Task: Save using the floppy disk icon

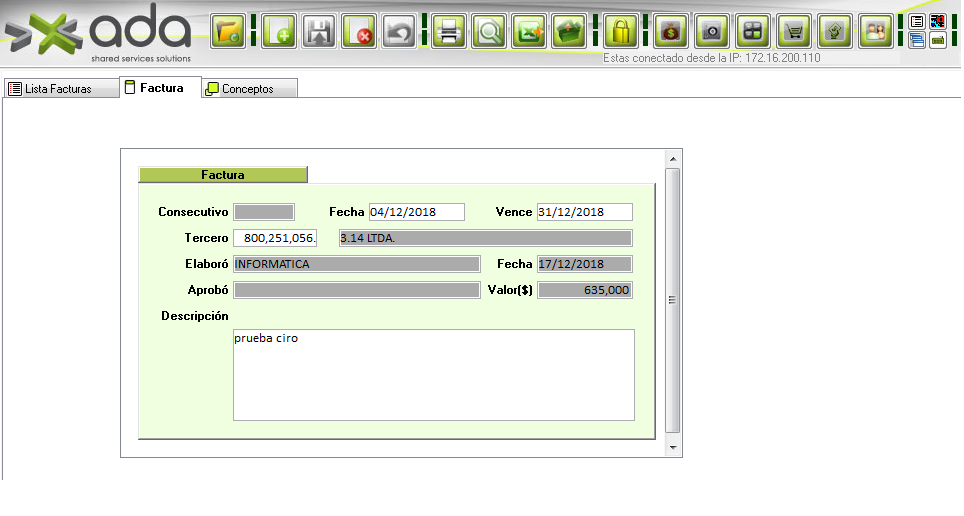Action: point(318,31)
